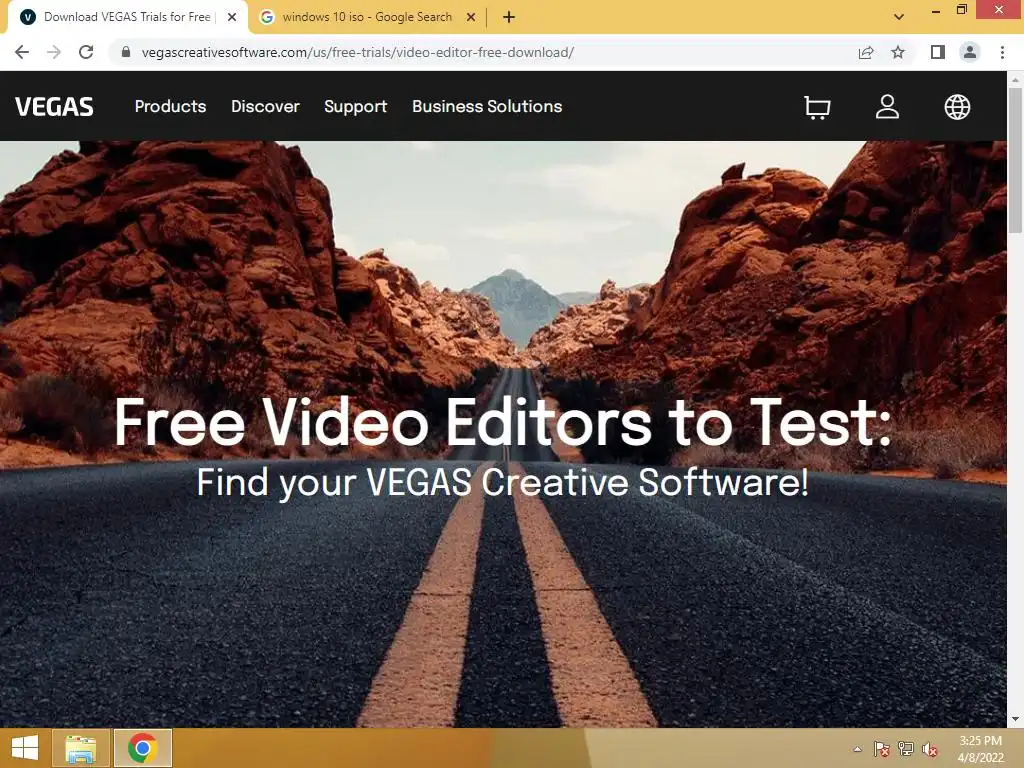Open the Support menu
Viewport: 1024px width, 768px height.
(x=355, y=106)
